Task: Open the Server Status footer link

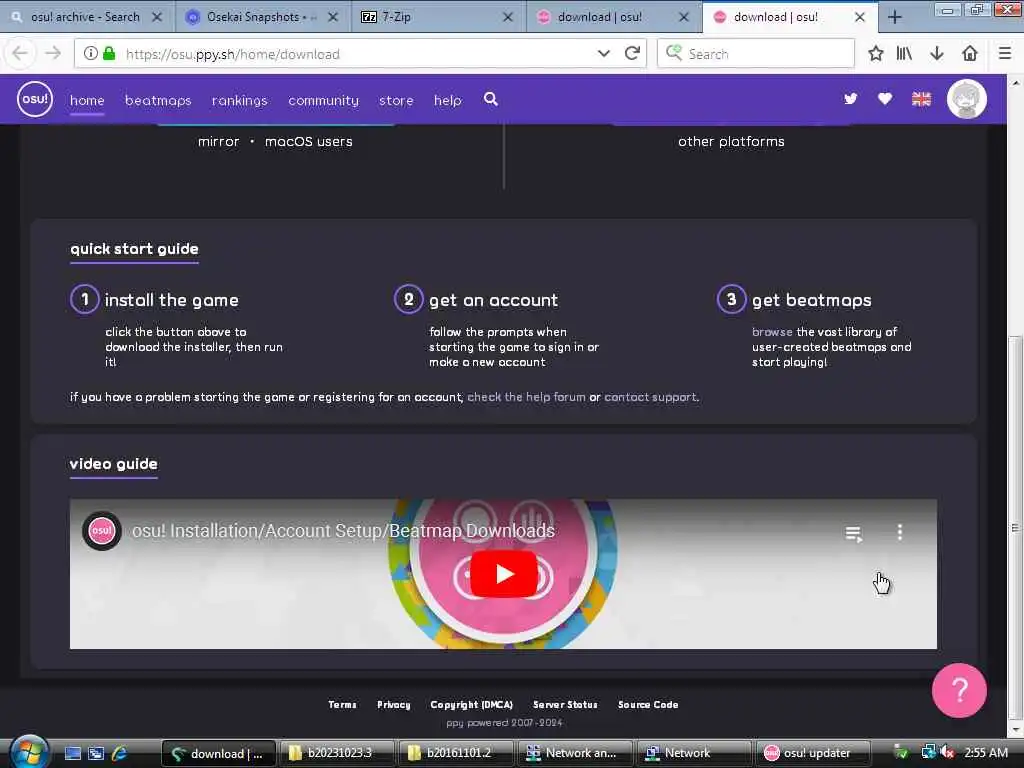Action: 566,705
